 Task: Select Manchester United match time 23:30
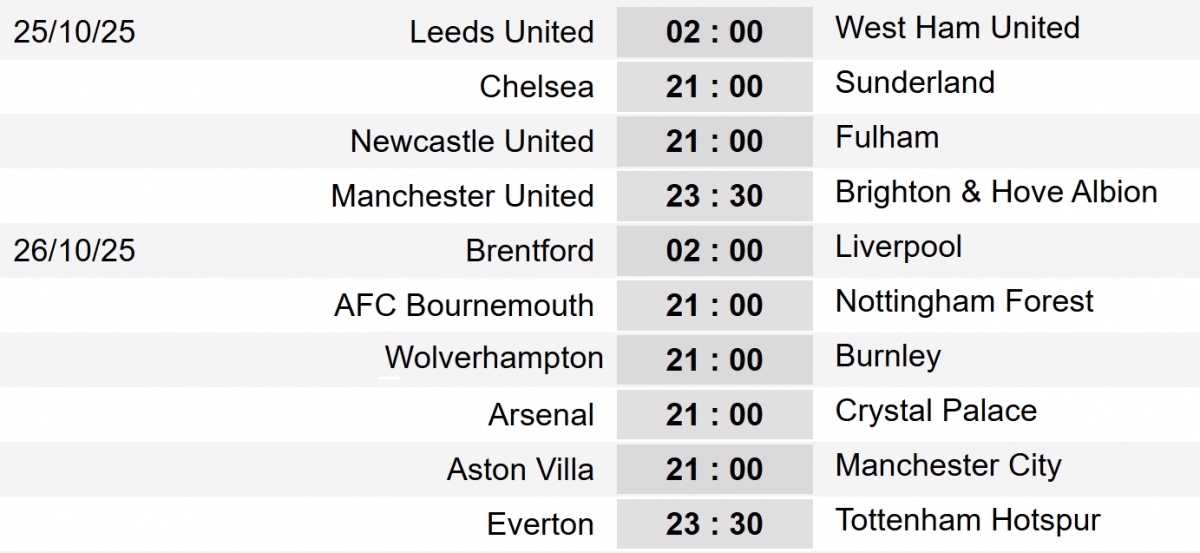pos(714,196)
